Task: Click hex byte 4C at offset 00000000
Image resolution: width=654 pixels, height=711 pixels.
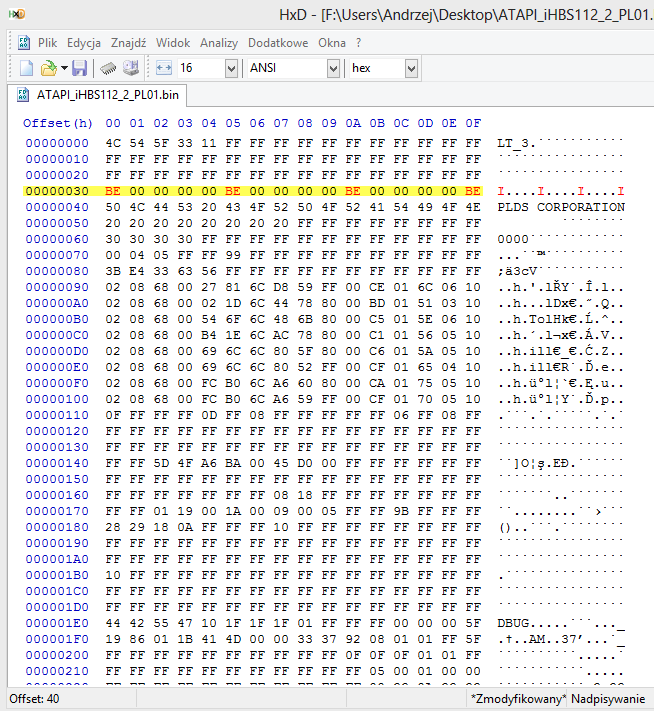Action: tap(113, 143)
